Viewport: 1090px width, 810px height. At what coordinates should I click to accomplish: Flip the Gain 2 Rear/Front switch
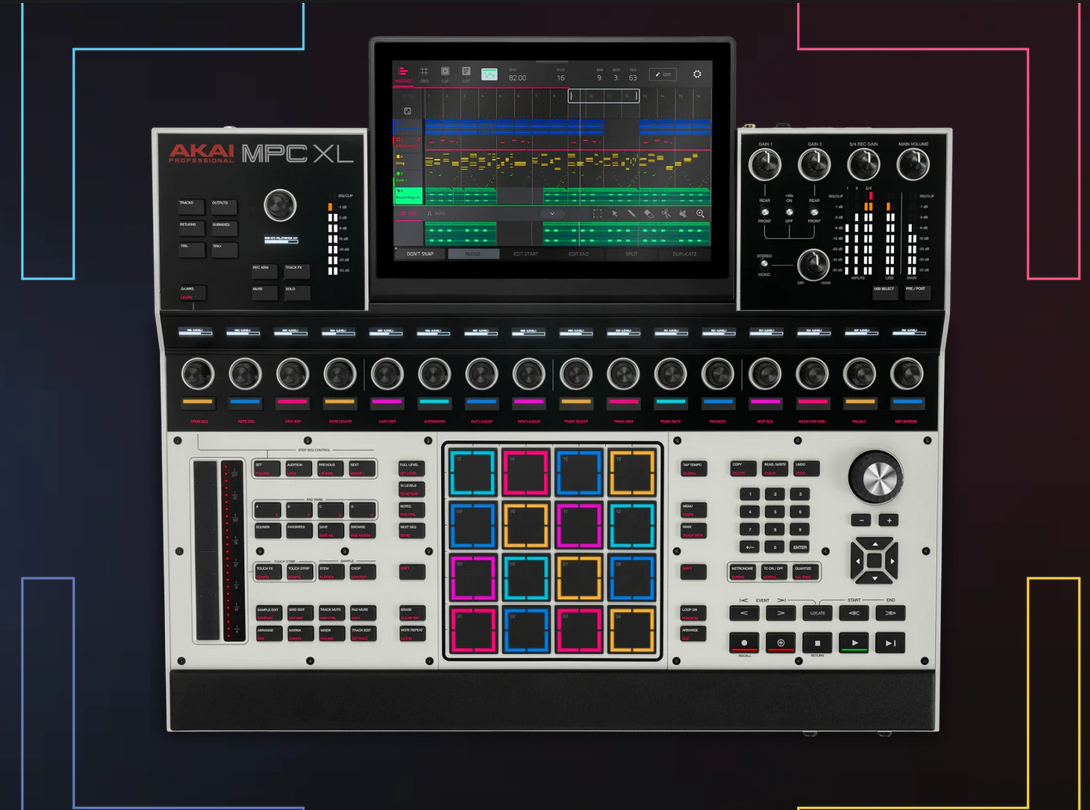(x=814, y=211)
